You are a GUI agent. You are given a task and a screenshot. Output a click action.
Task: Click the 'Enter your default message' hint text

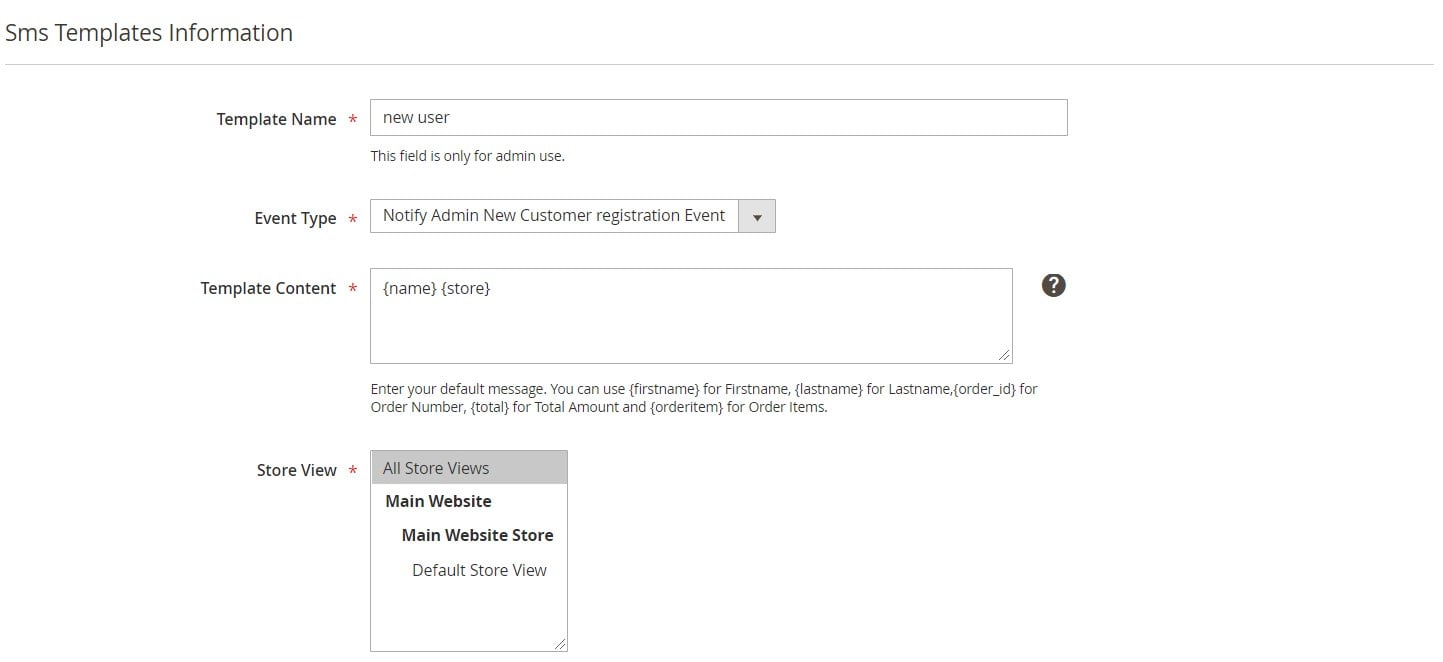(704, 398)
